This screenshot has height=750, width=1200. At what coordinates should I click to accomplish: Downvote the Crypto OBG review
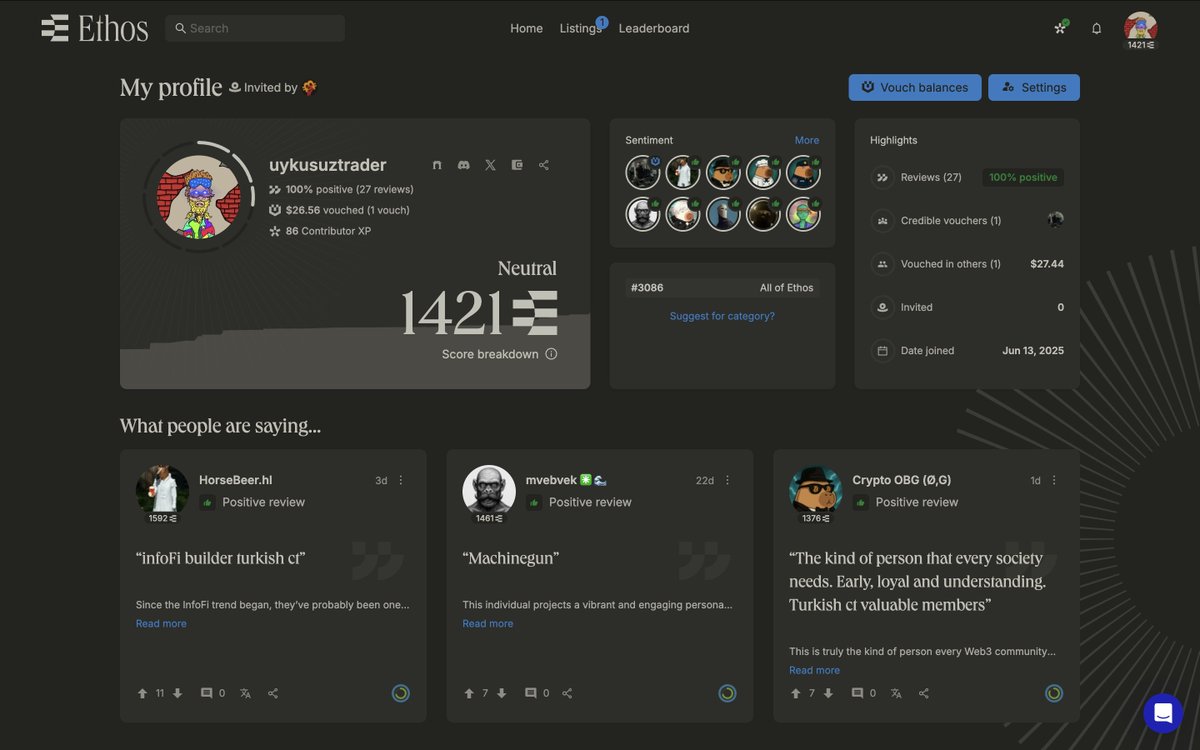(x=828, y=693)
